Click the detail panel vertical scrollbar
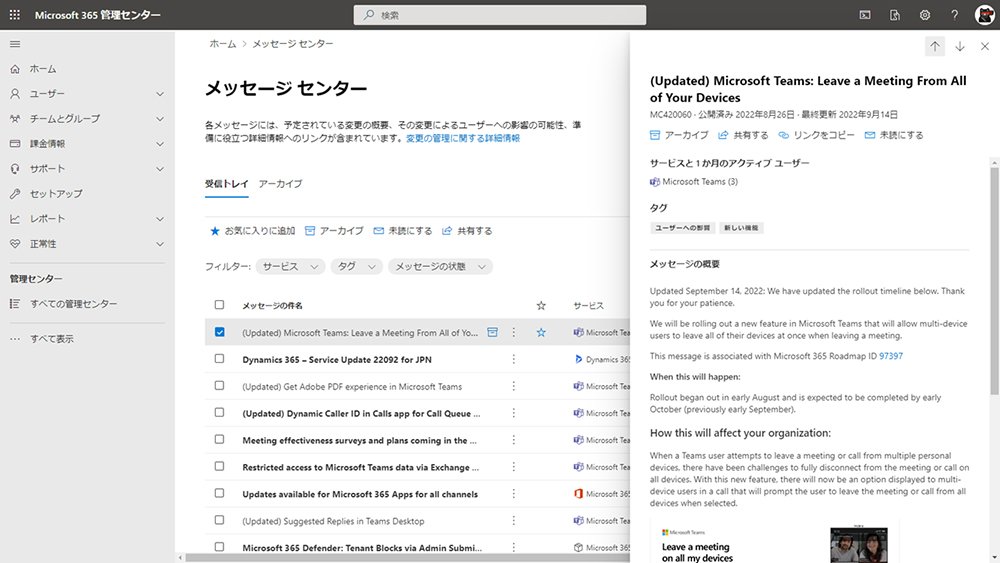 tap(994, 281)
